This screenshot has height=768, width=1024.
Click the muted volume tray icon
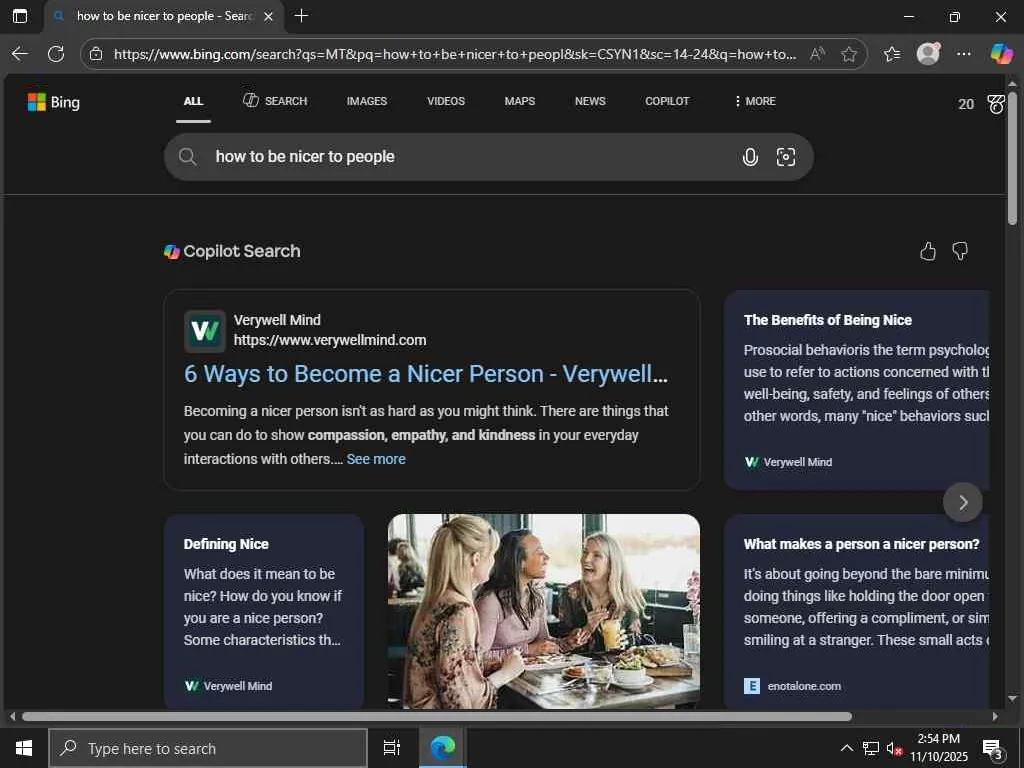pos(894,748)
